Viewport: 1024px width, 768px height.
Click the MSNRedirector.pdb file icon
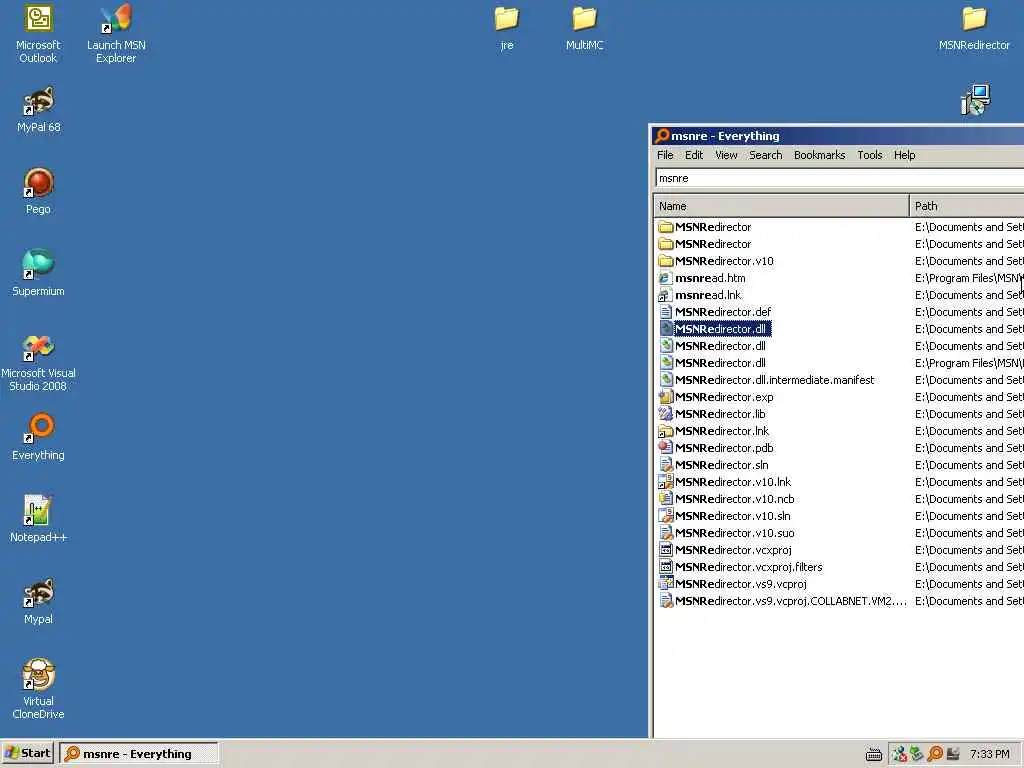665,448
